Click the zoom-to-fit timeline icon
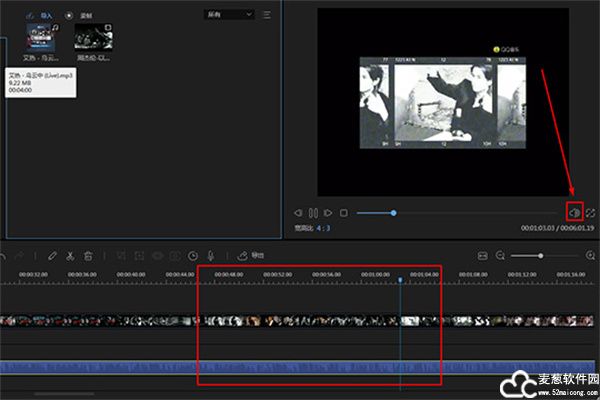The width and height of the screenshot is (600, 400). (x=483, y=256)
